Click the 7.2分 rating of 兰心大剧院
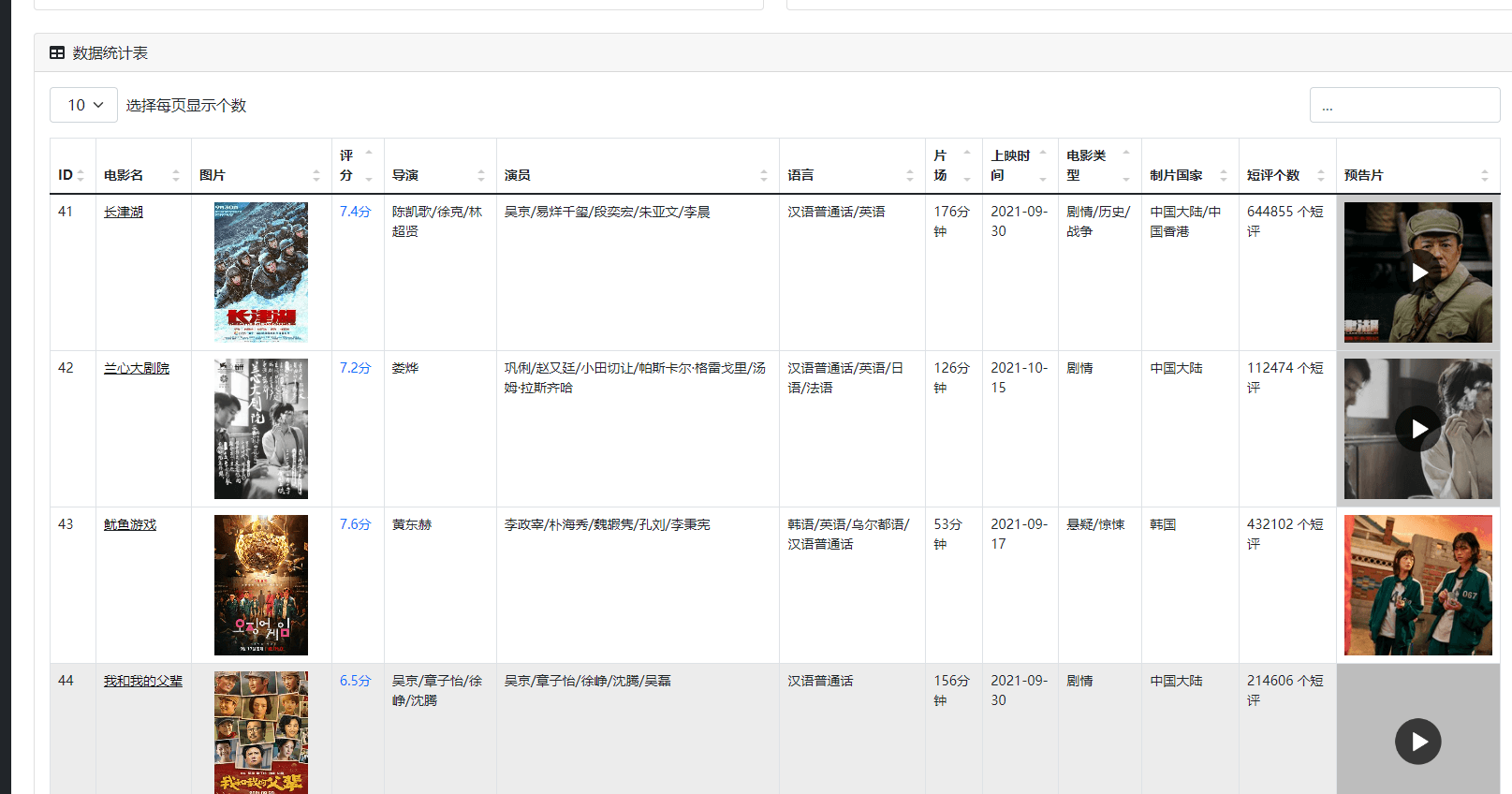 [x=355, y=369]
